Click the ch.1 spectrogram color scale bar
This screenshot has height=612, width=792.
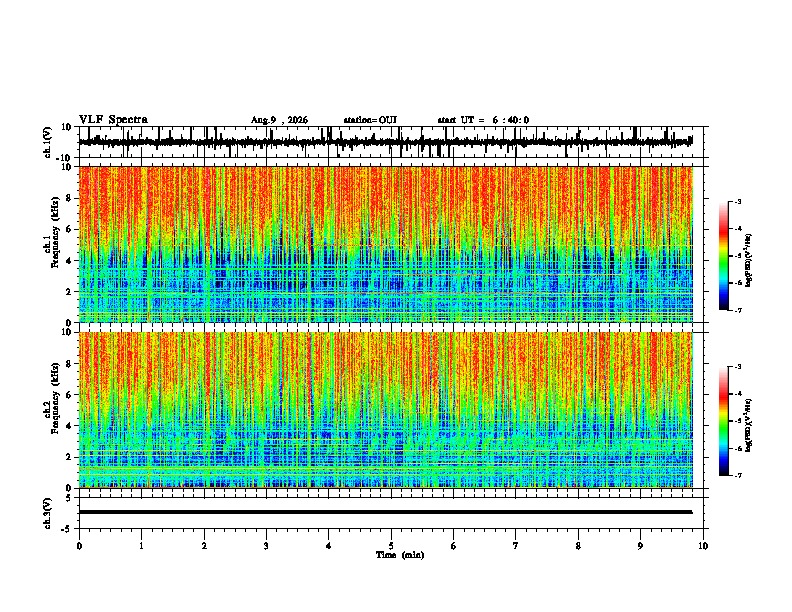tap(723, 255)
